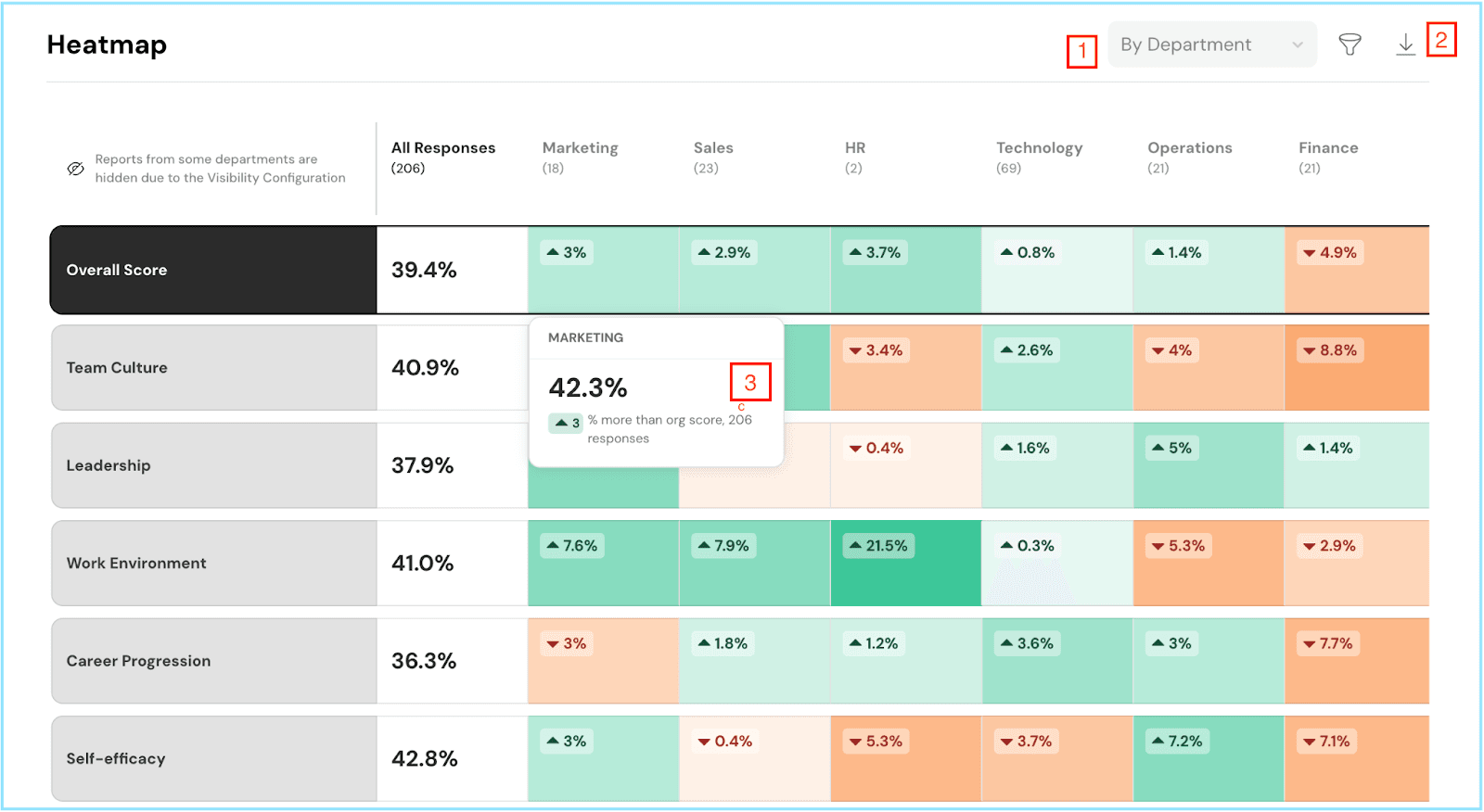Click the download arrow icon
Screen dimensions: 1484x812
(1405, 44)
